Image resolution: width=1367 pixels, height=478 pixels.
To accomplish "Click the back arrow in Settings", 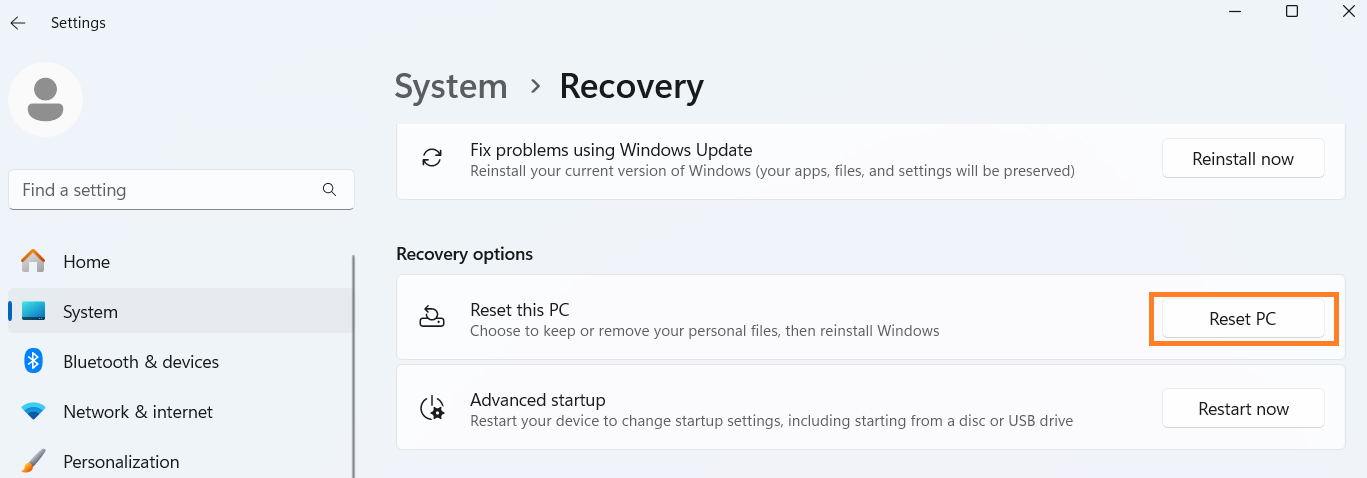I will pyautogui.click(x=18, y=23).
